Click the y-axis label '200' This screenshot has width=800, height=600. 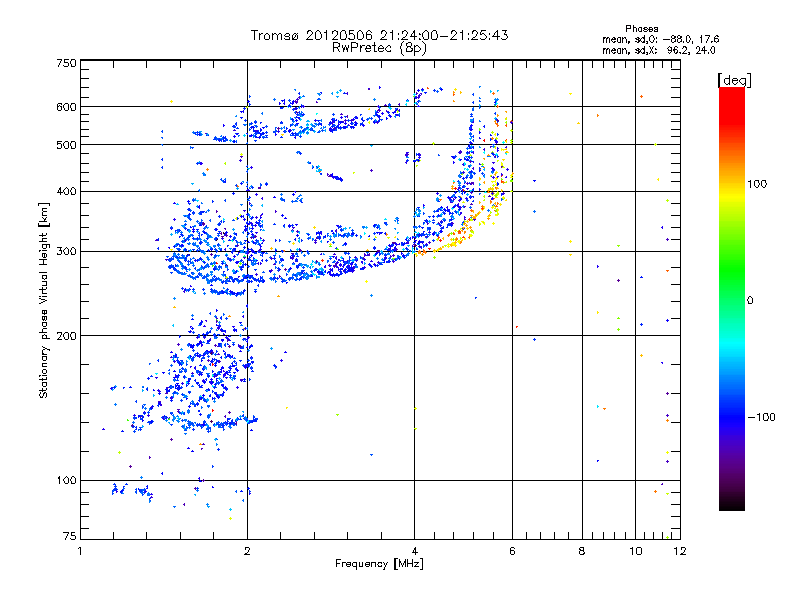tap(66, 336)
